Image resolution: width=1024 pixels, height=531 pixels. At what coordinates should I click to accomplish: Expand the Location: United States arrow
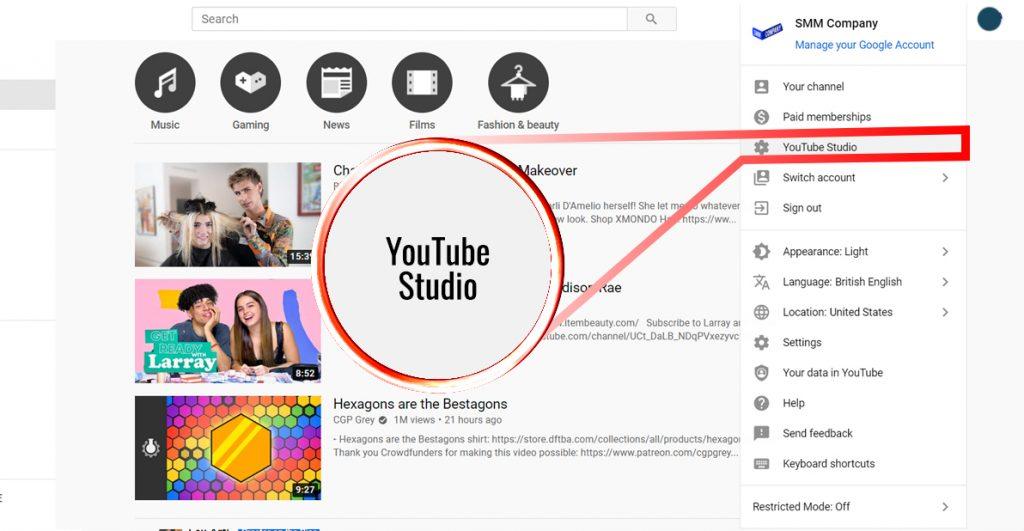coord(945,312)
